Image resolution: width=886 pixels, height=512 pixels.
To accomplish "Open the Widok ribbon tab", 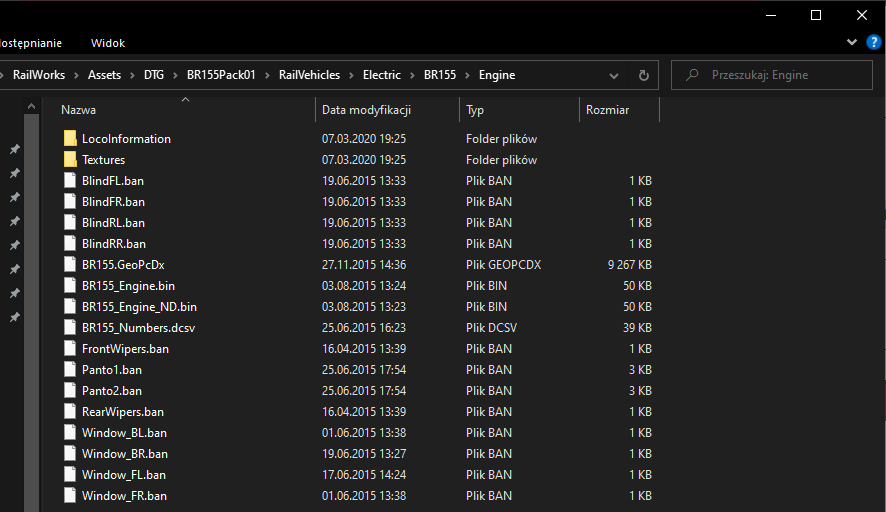I will click(x=108, y=43).
